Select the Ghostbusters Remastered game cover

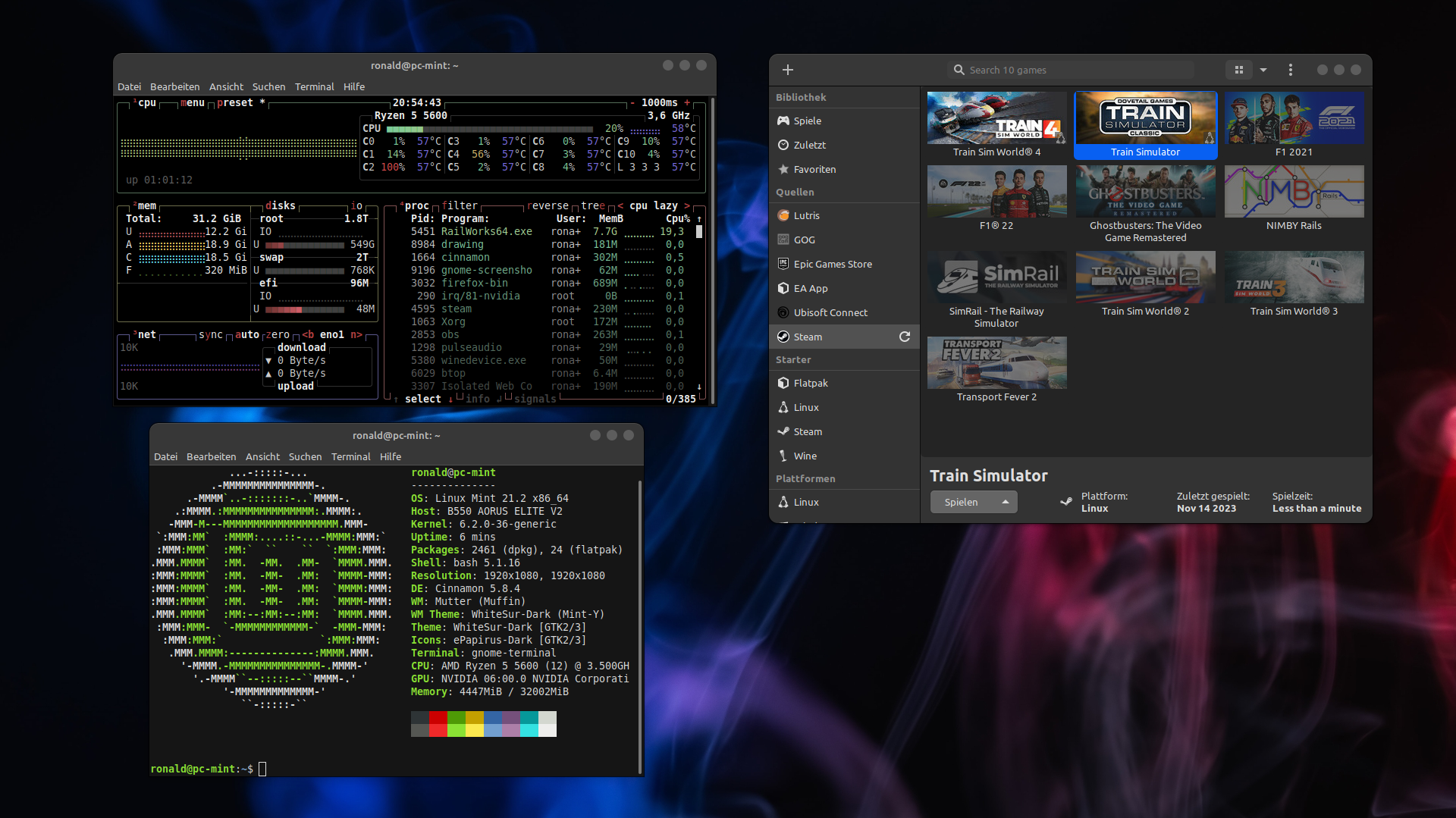1145,192
